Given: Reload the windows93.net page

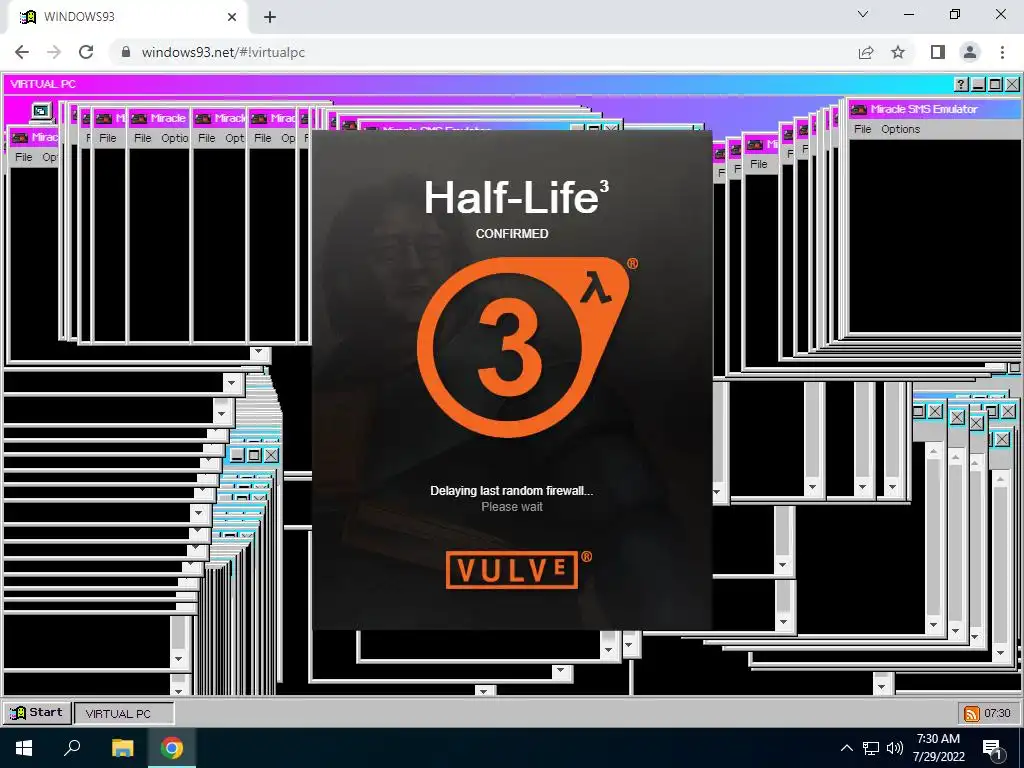Looking at the screenshot, I should coord(86,52).
